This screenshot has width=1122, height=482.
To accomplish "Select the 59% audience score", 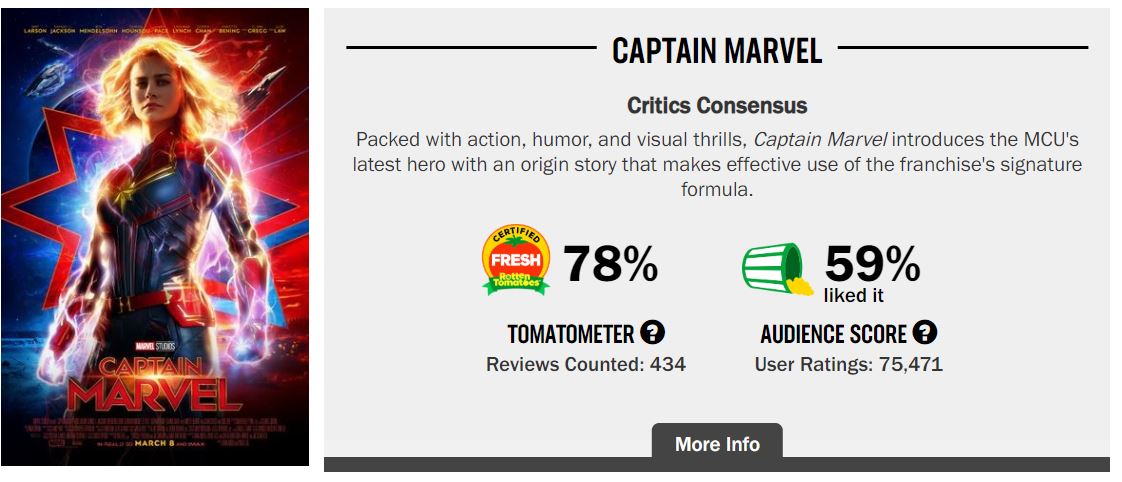I will click(872, 262).
